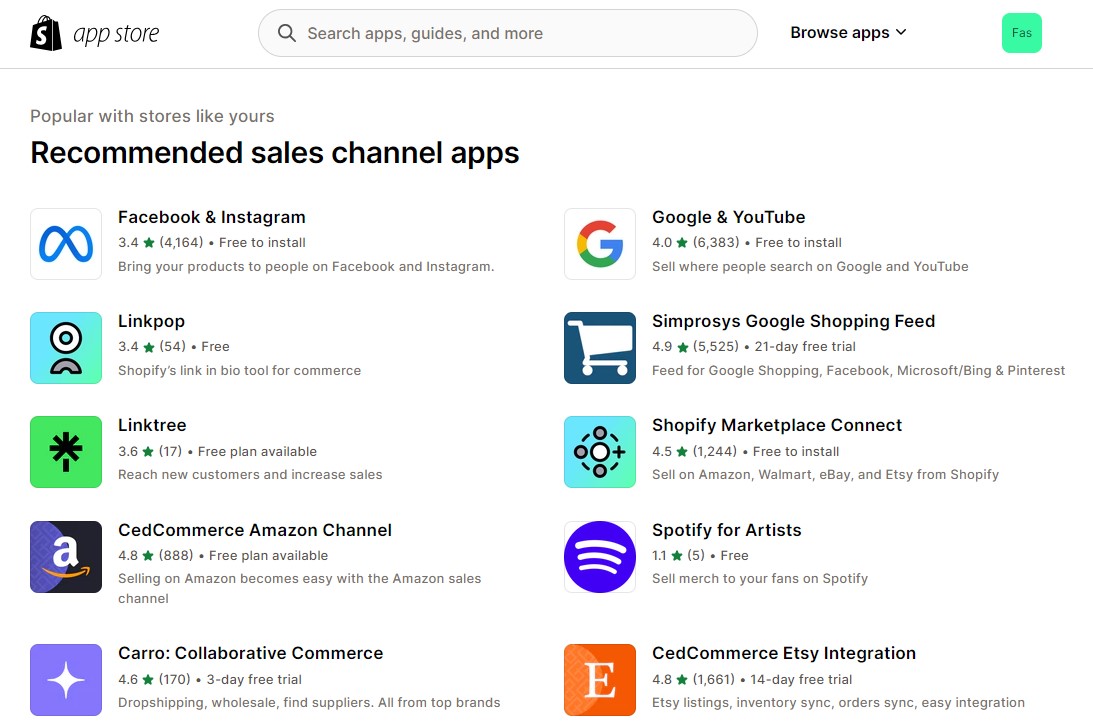Click 'Shopify's link in bio tool for commerce'
The width and height of the screenshot is (1093, 728).
click(x=239, y=370)
